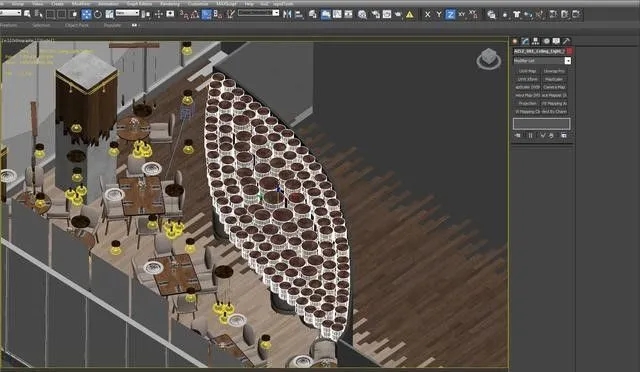Screen dimensions: 640x372
Task: Click the Align tool icon
Action: (x=299, y=15)
